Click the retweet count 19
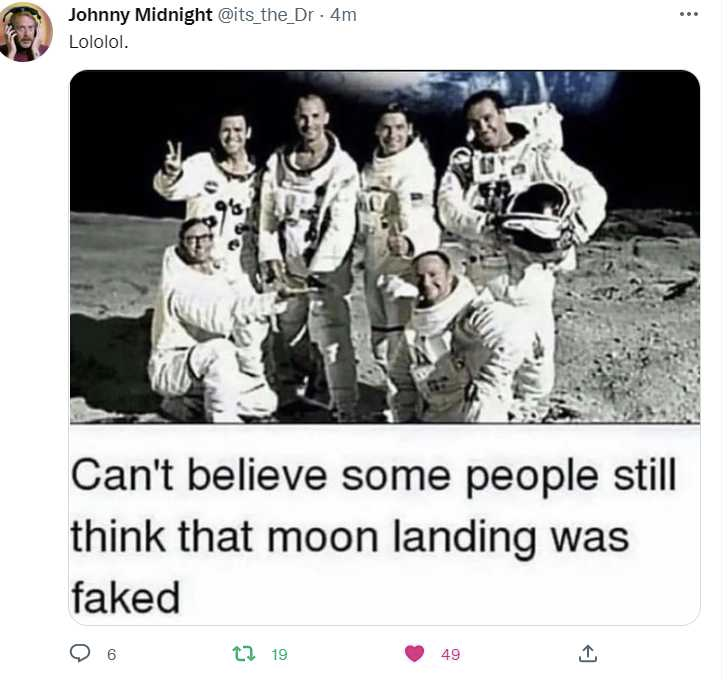The height and width of the screenshot is (680, 728). (x=280, y=654)
